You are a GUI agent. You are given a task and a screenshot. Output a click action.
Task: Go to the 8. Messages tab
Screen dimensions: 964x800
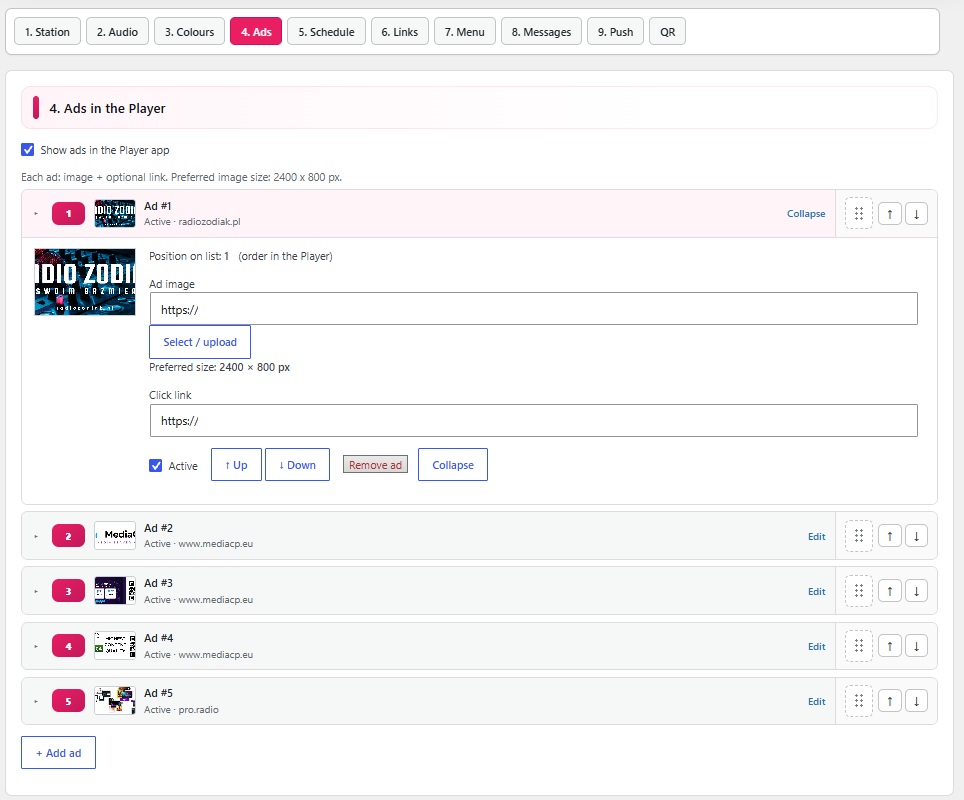(542, 31)
